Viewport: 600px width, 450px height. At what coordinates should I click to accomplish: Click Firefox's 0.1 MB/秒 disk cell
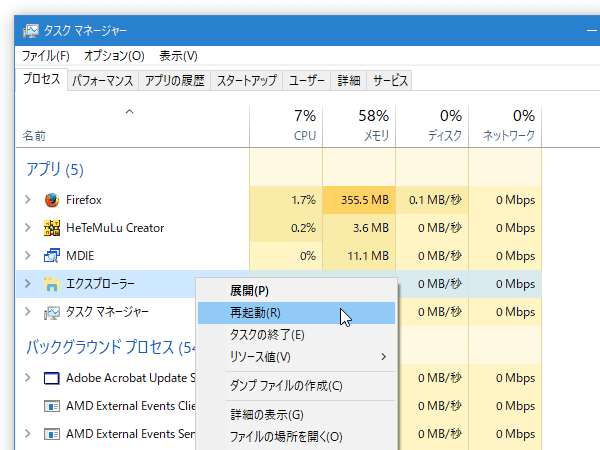point(432,200)
